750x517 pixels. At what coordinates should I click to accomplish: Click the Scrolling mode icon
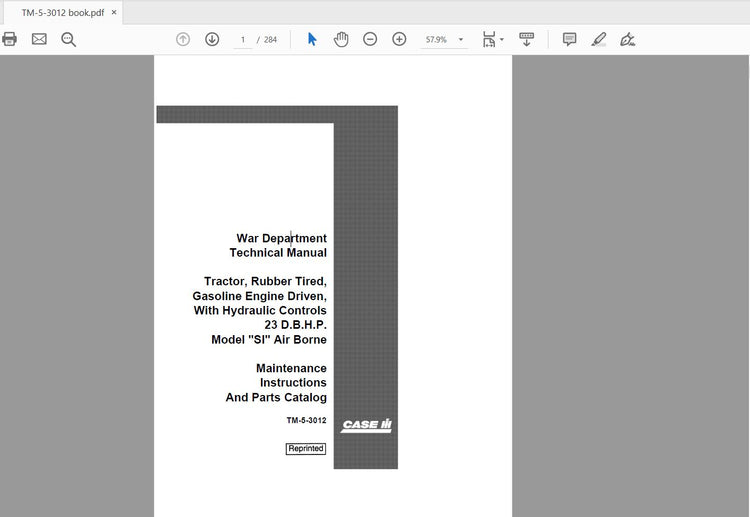click(527, 39)
